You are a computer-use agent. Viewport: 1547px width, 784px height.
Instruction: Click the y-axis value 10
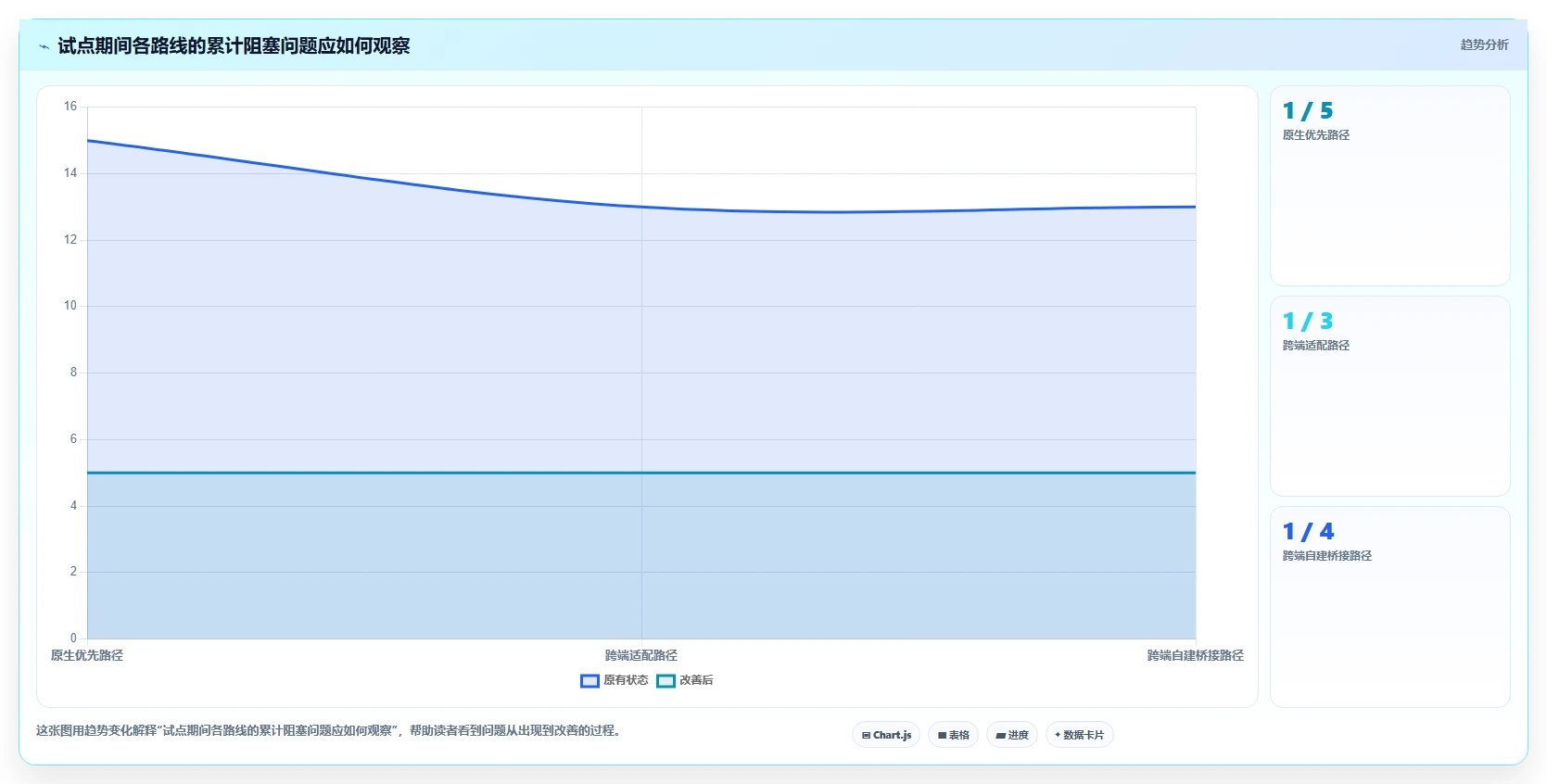[x=70, y=306]
